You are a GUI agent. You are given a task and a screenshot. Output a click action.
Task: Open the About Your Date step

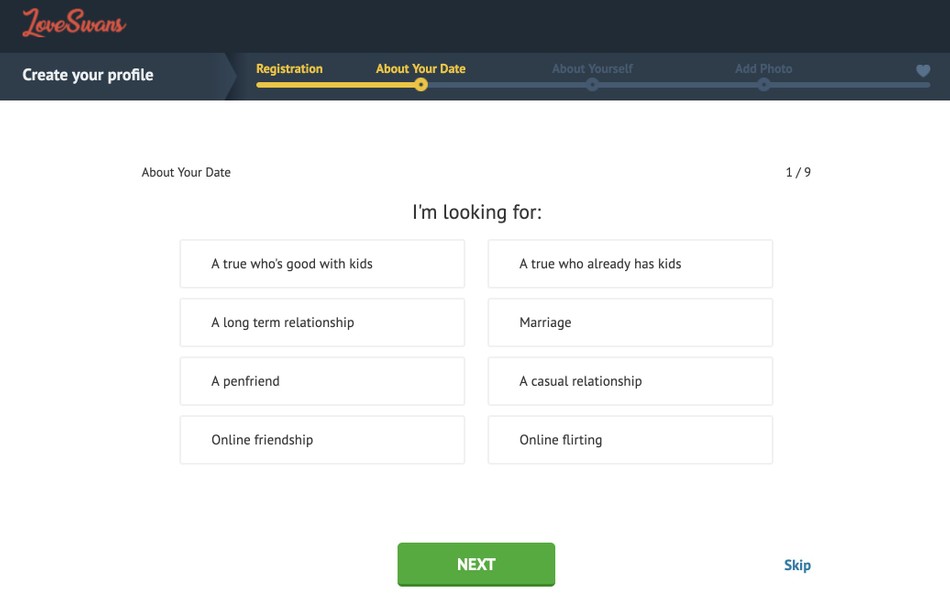click(420, 68)
